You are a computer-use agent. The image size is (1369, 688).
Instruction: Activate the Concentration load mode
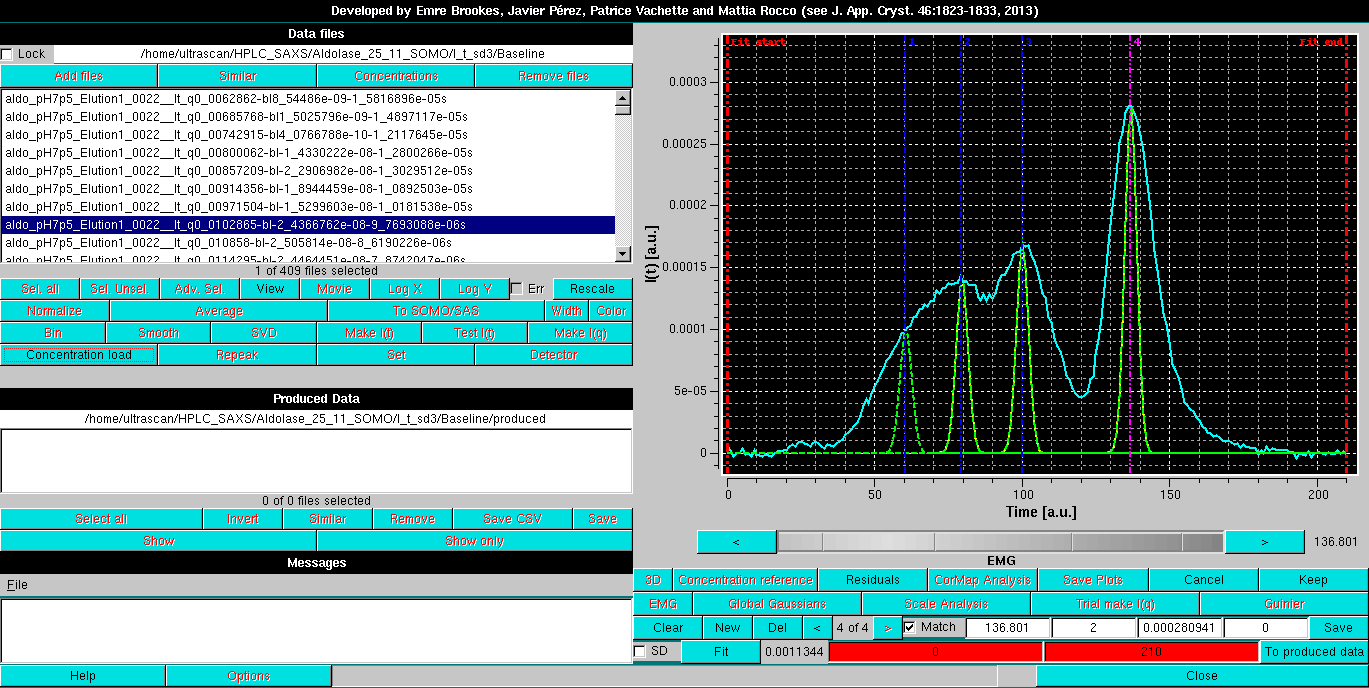[79, 354]
